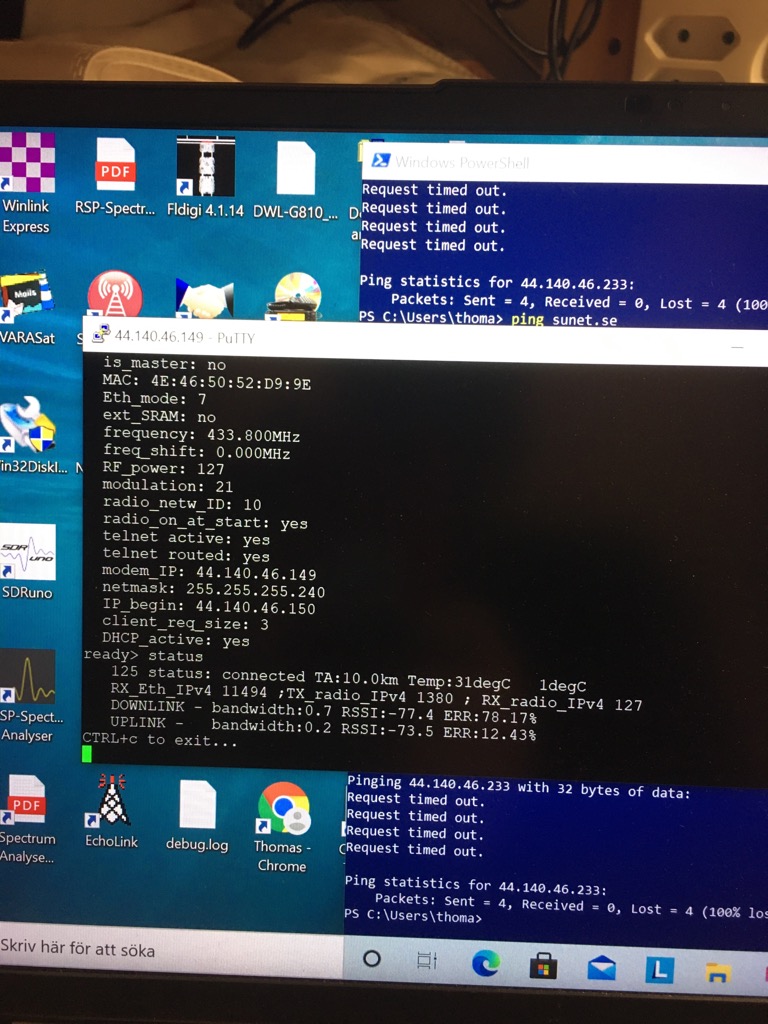
Task: Open the Winlink Express desktop shortcut
Action: (x=27, y=165)
